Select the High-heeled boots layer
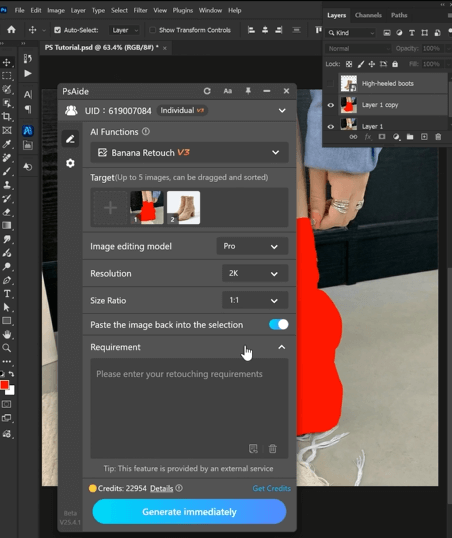 tap(393, 83)
